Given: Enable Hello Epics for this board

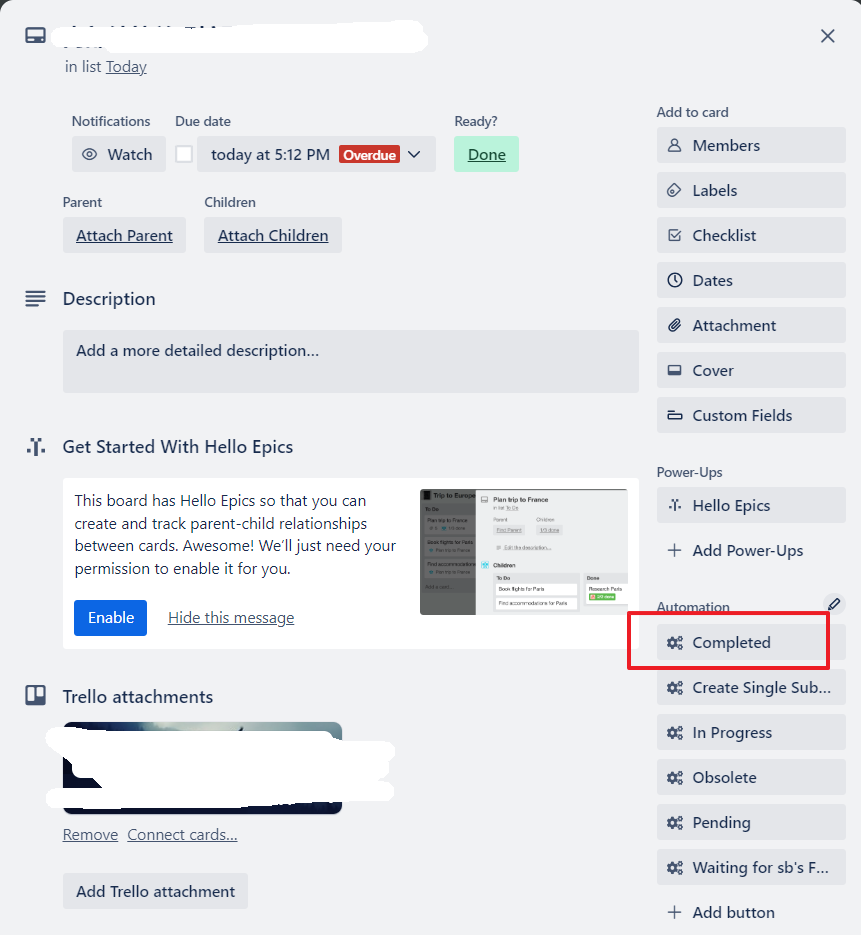Looking at the screenshot, I should point(110,618).
